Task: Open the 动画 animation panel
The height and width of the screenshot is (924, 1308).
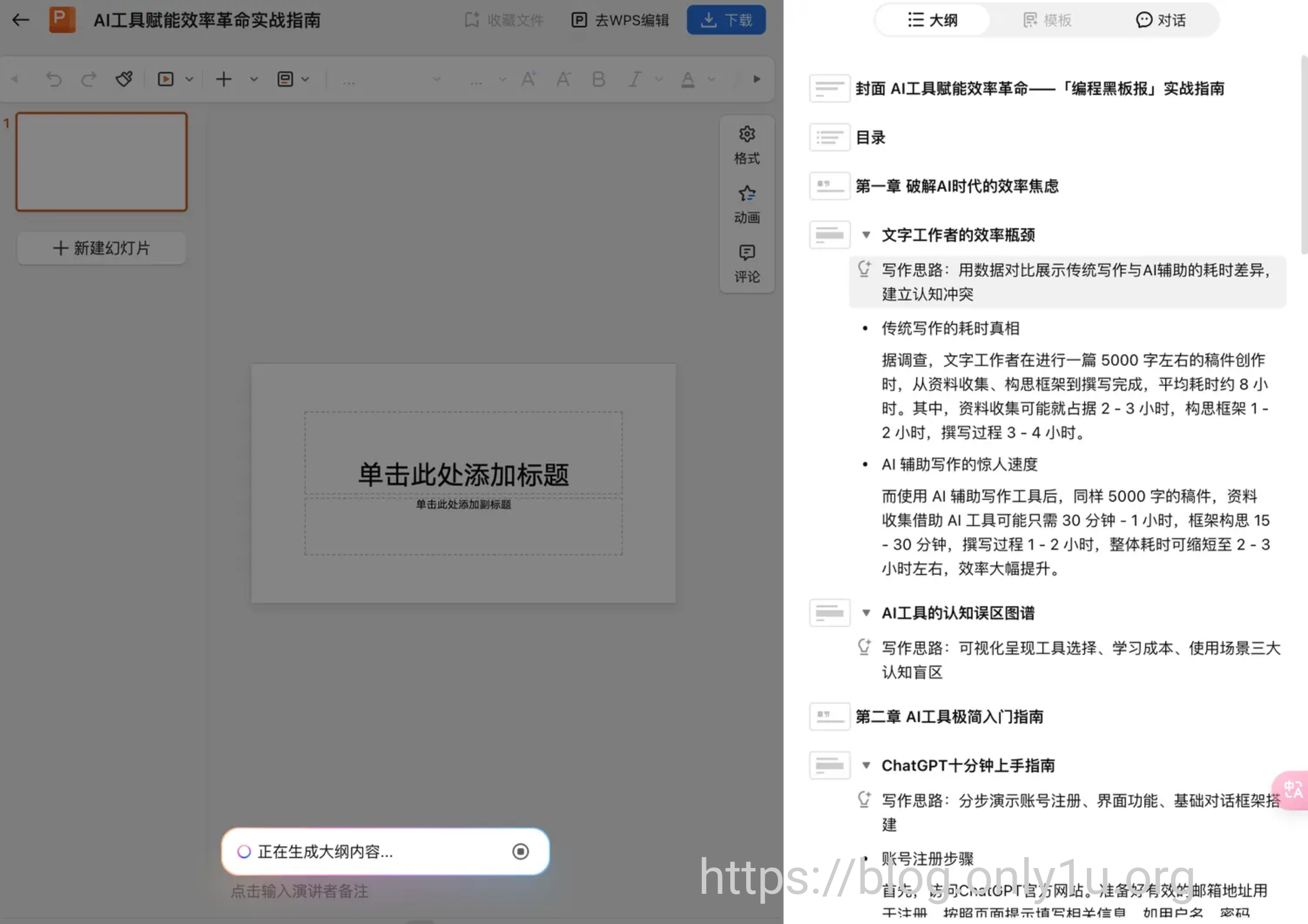Action: [746, 205]
